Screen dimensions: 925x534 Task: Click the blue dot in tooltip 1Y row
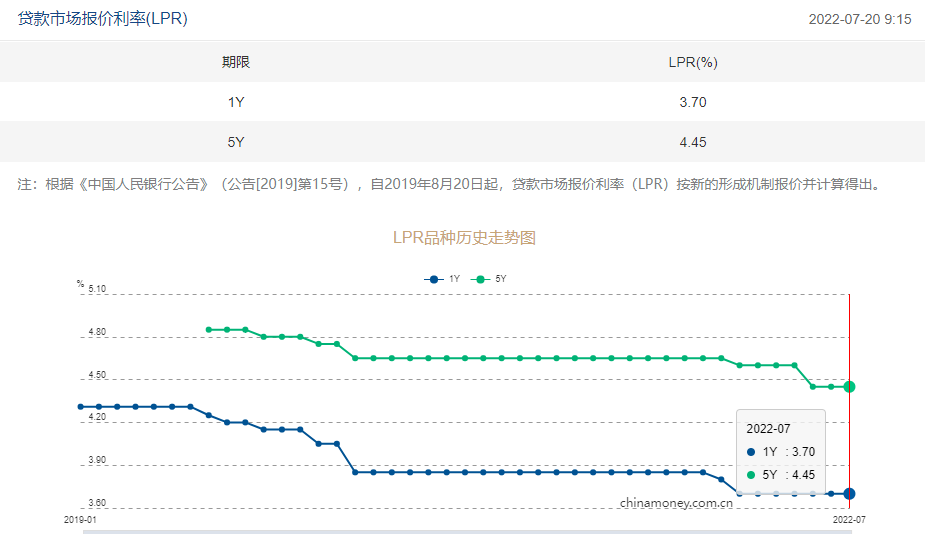752,452
